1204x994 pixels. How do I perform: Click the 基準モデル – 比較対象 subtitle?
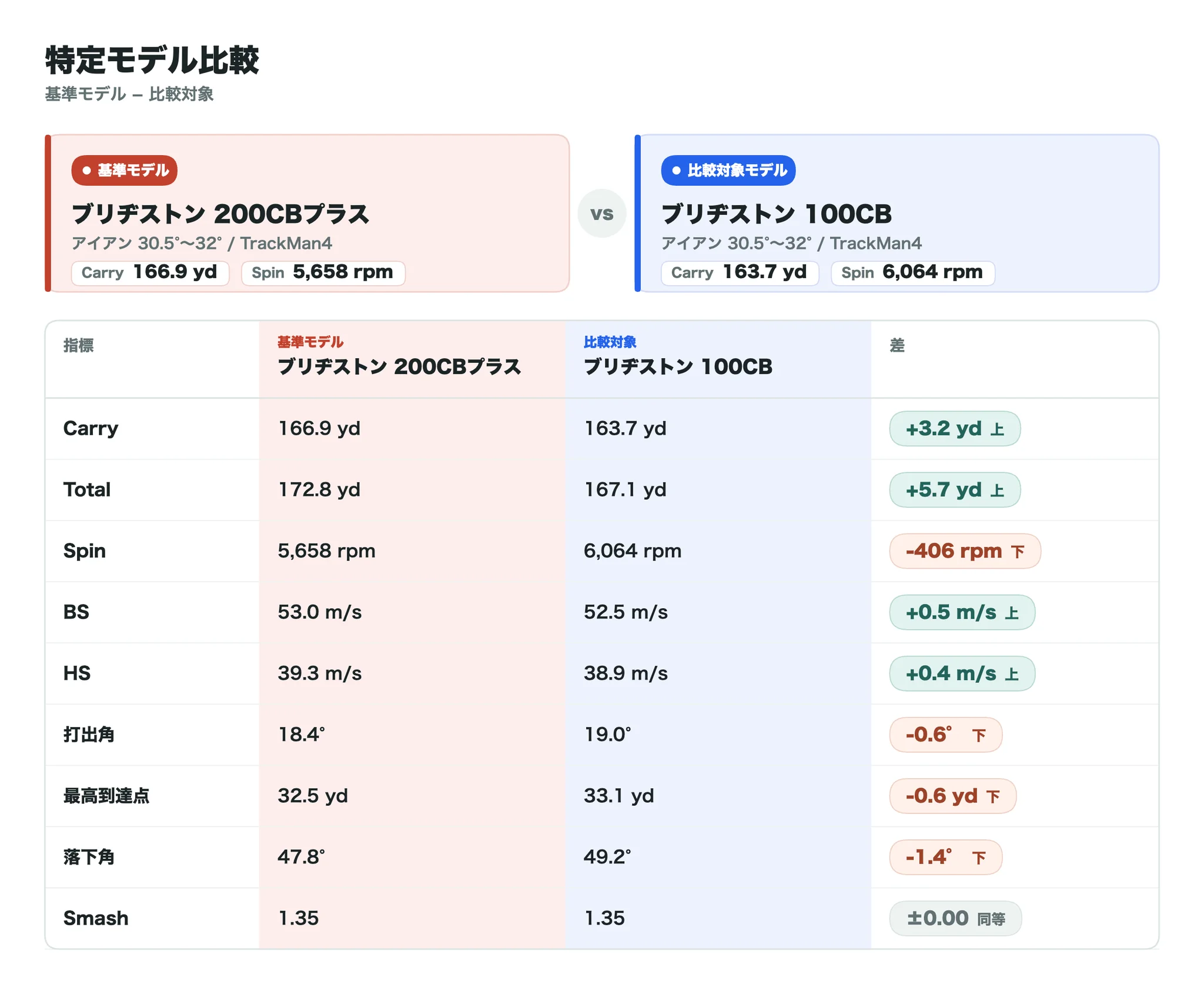coord(129,94)
